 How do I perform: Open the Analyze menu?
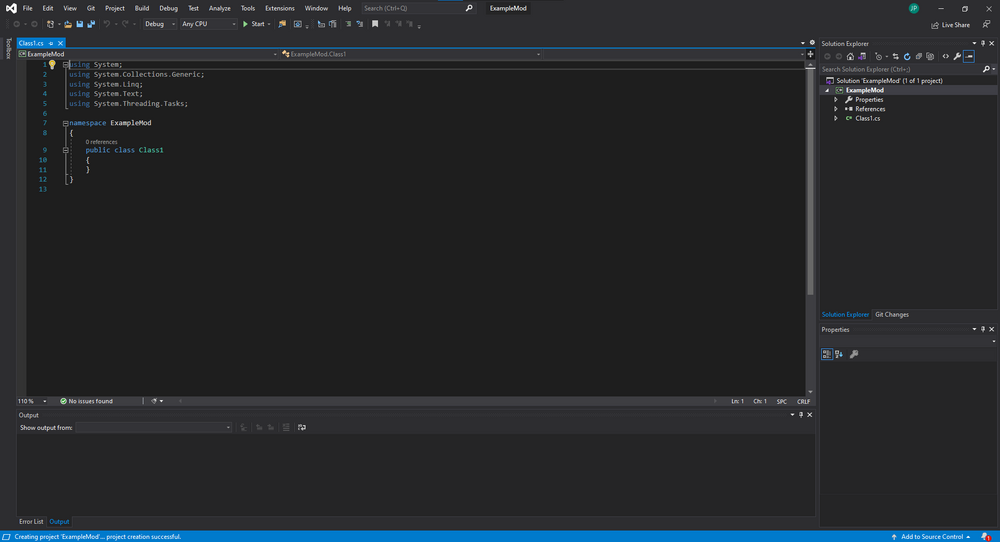219,8
